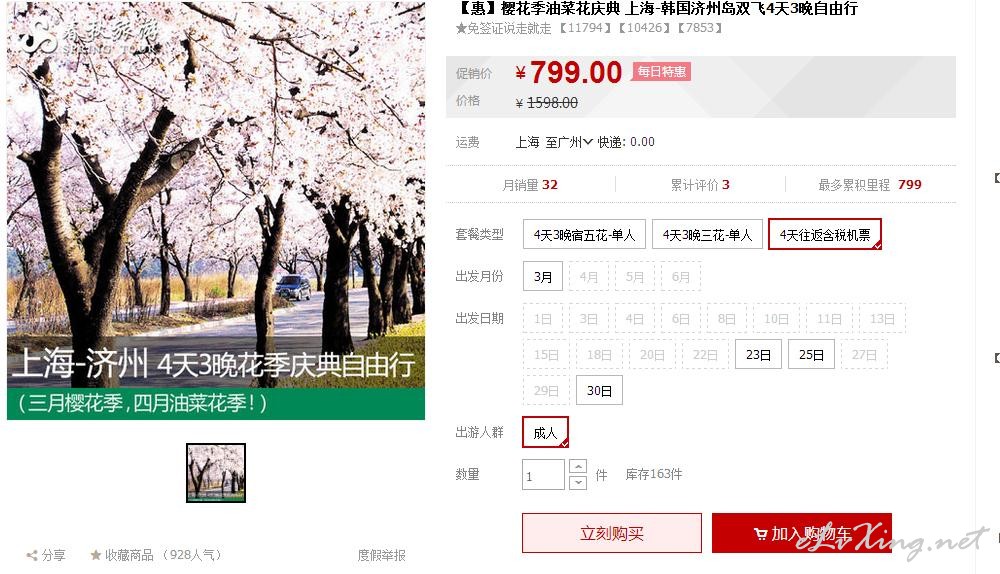Viewport: 1000px width, 574px height.
Task: Click the cart icon on 加入购物车 button
Action: (x=760, y=534)
